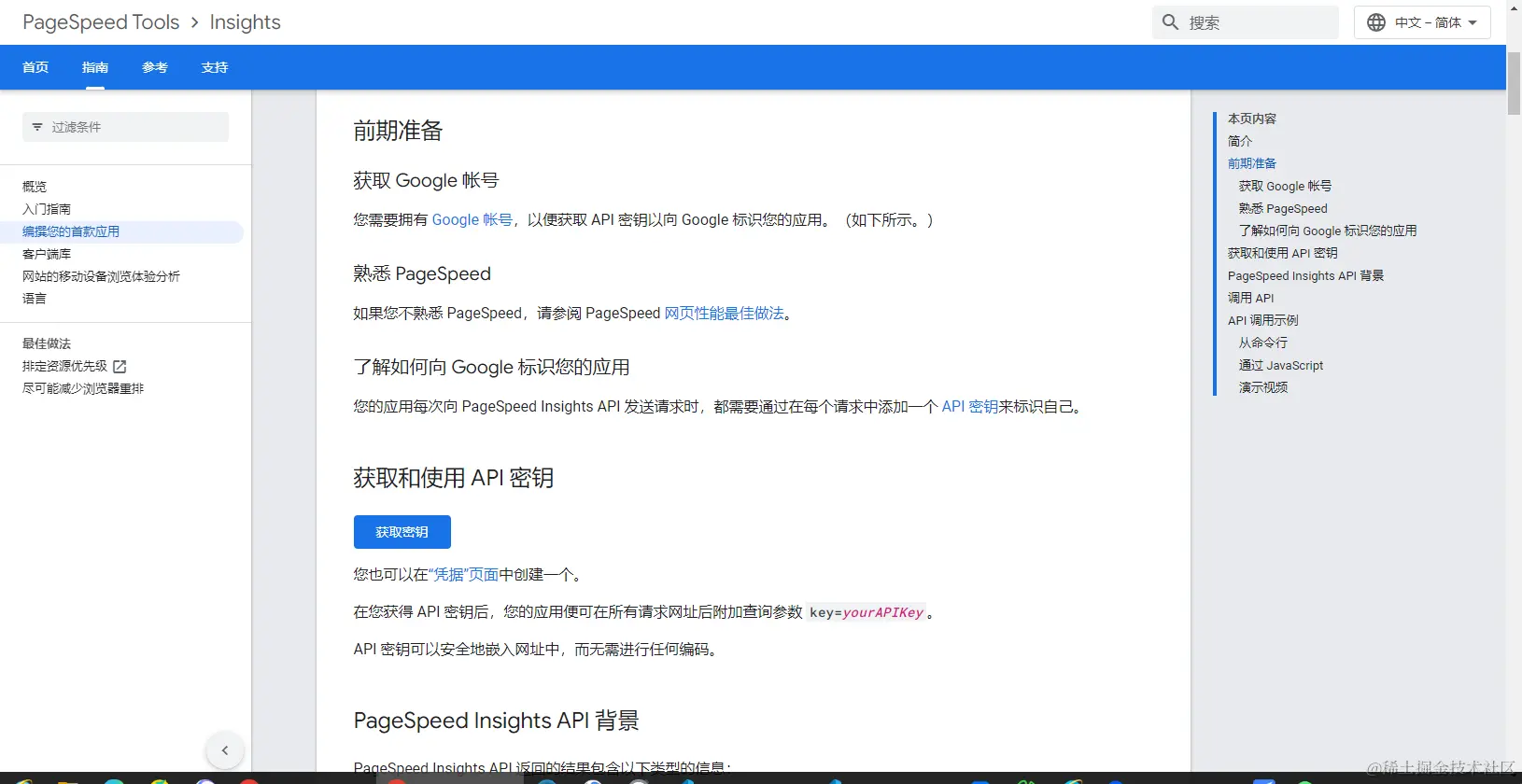The image size is (1522, 784).
Task: Jump to 调用 API in contents
Action: pos(1251,298)
